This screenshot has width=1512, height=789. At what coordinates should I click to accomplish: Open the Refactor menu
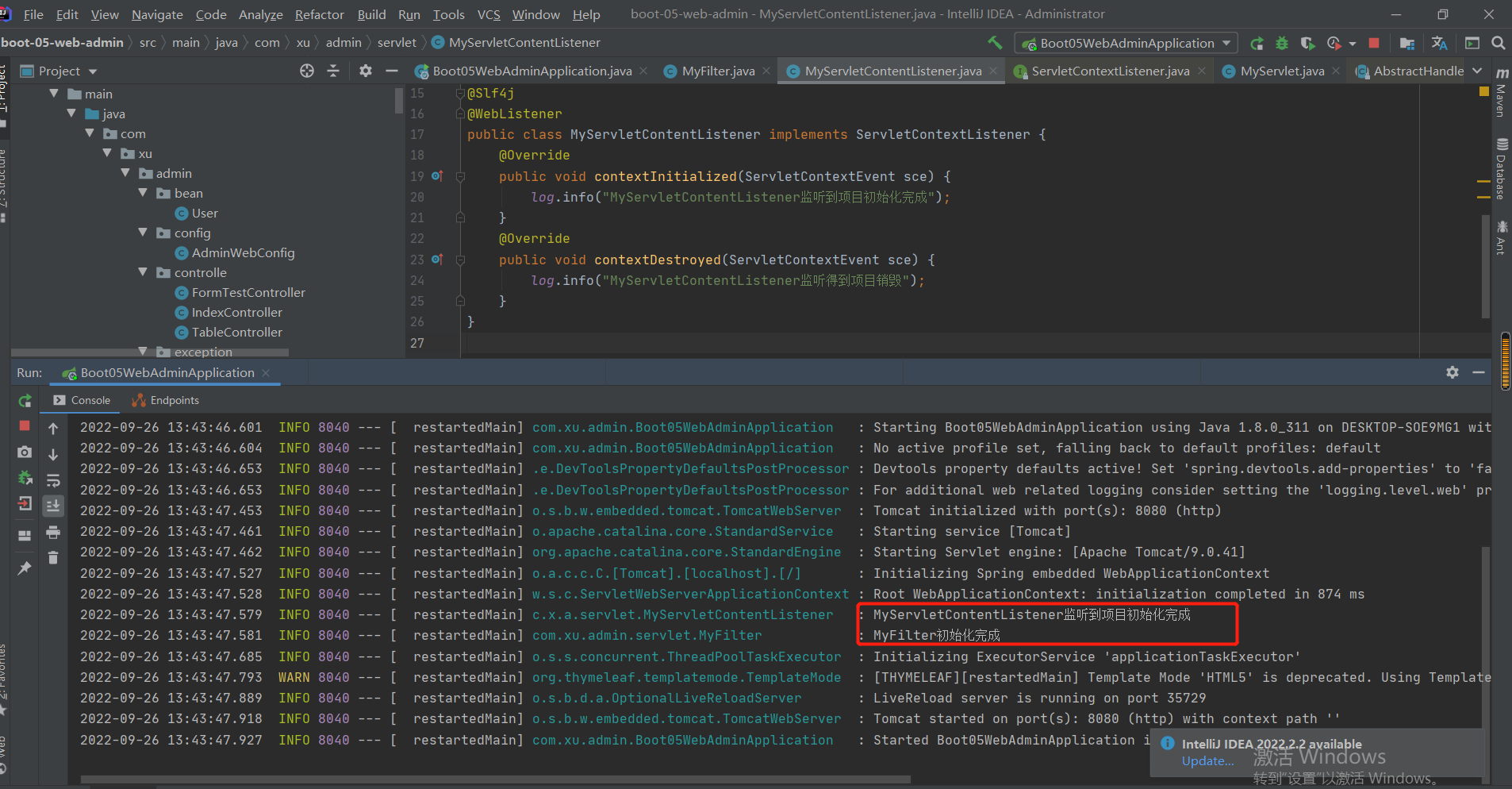point(319,14)
